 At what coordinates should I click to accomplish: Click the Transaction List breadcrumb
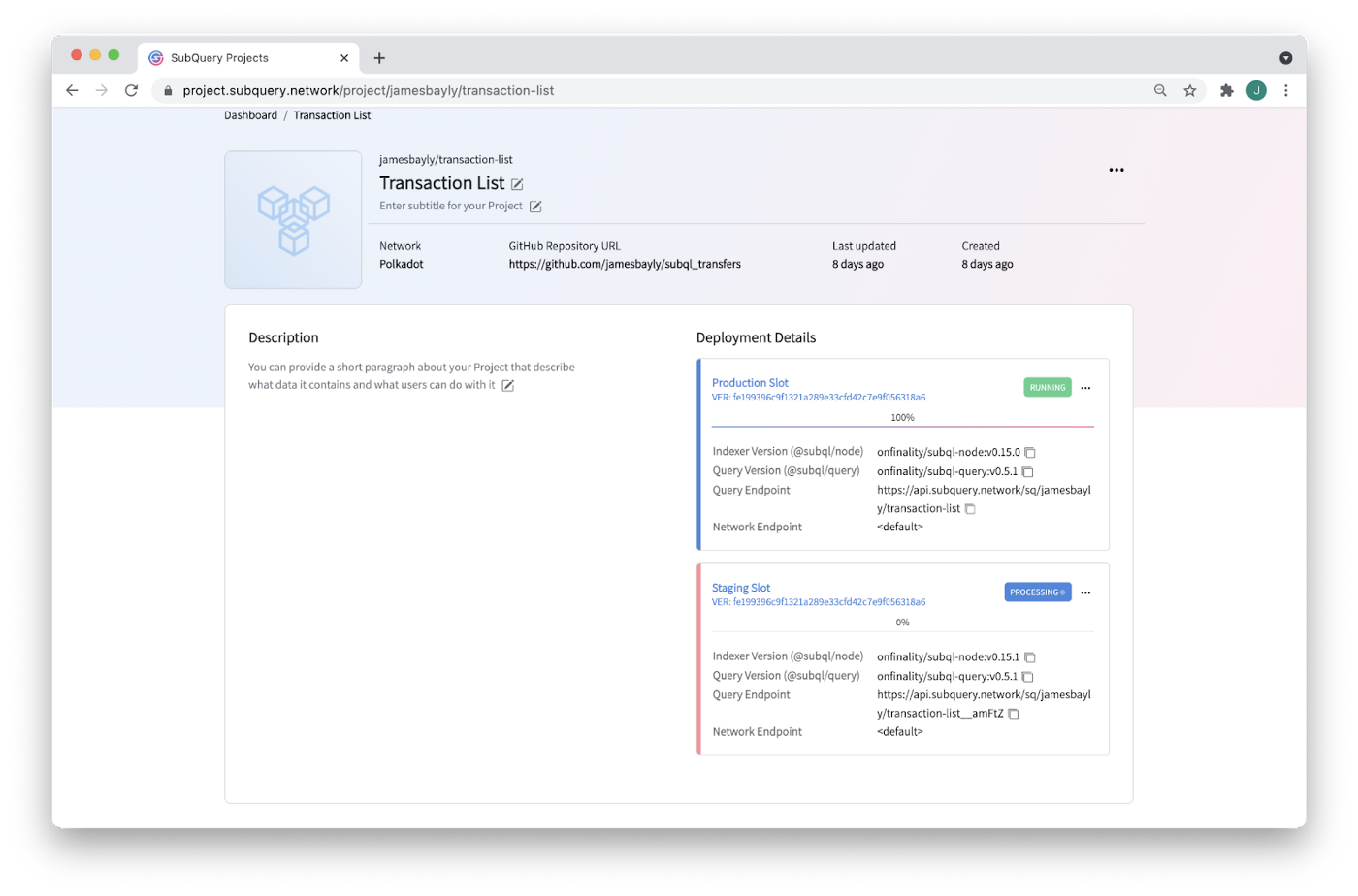332,115
